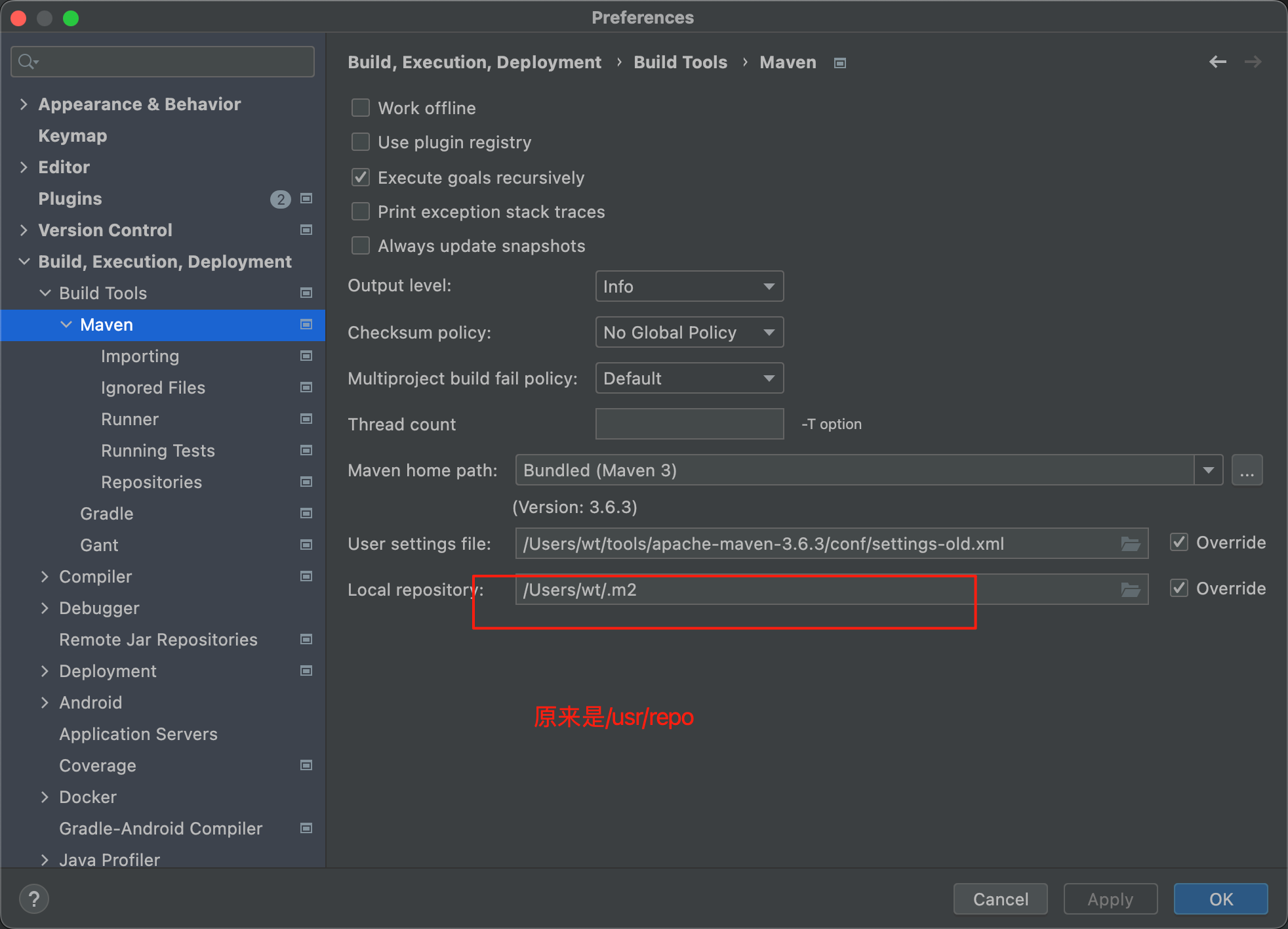
Task: Uncheck Execute goals recursively
Action: [361, 177]
